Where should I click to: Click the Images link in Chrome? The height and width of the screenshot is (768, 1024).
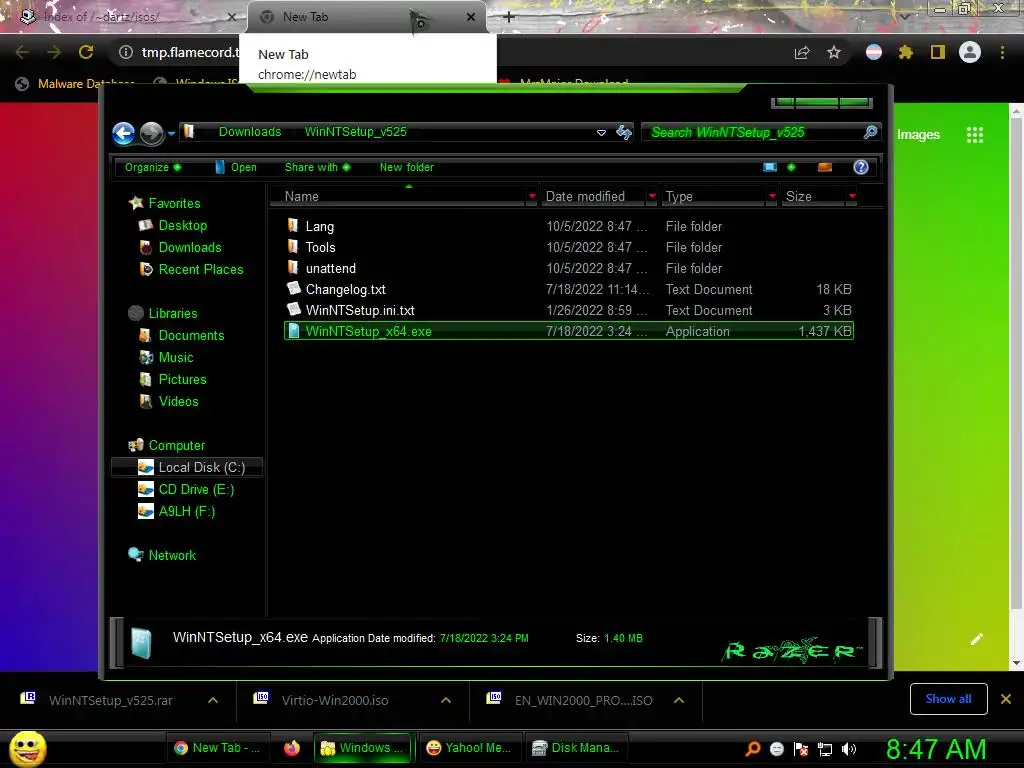point(918,135)
